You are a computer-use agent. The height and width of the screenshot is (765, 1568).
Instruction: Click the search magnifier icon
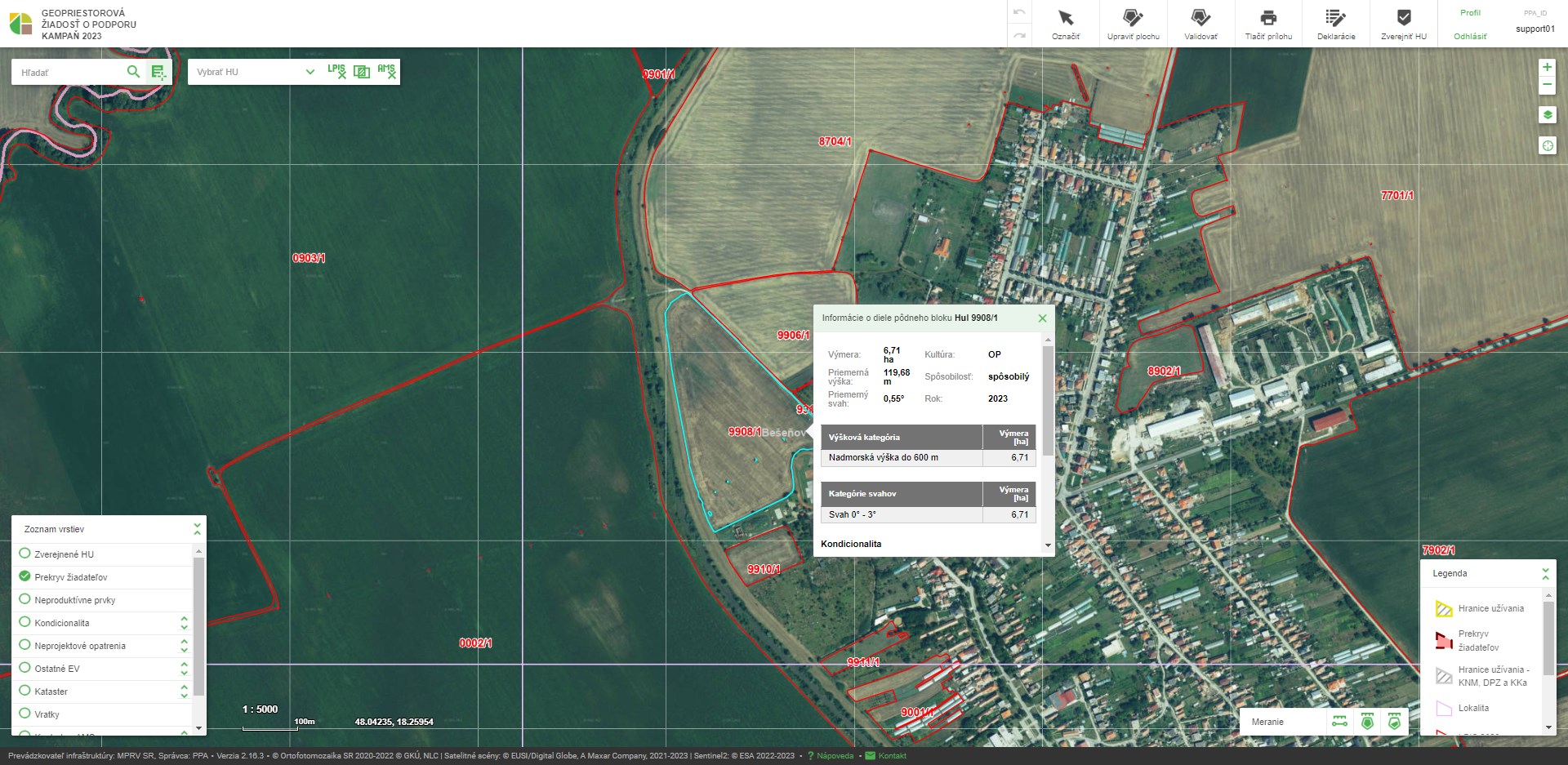[133, 72]
